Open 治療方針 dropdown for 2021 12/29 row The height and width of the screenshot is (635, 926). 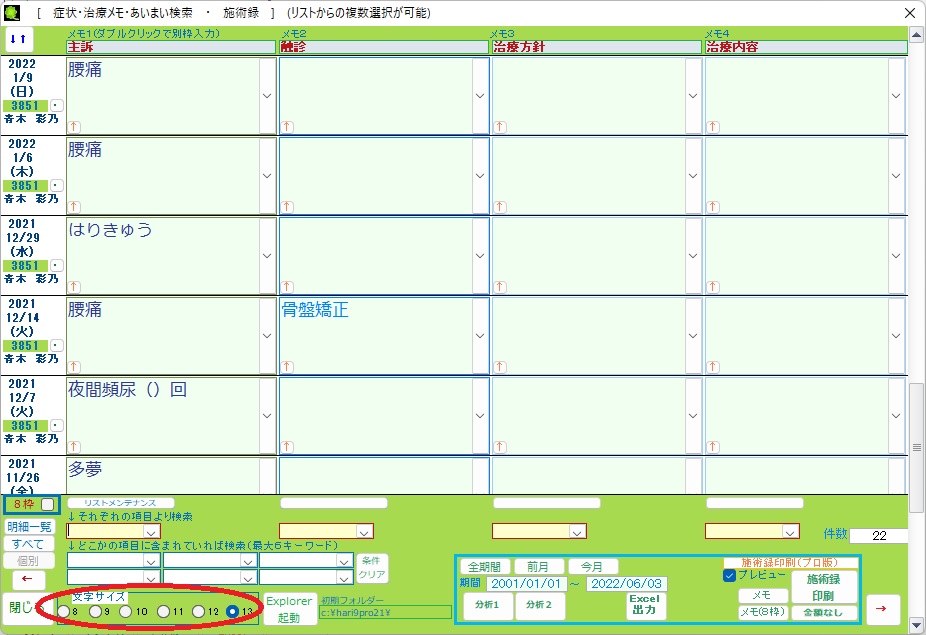click(693, 256)
